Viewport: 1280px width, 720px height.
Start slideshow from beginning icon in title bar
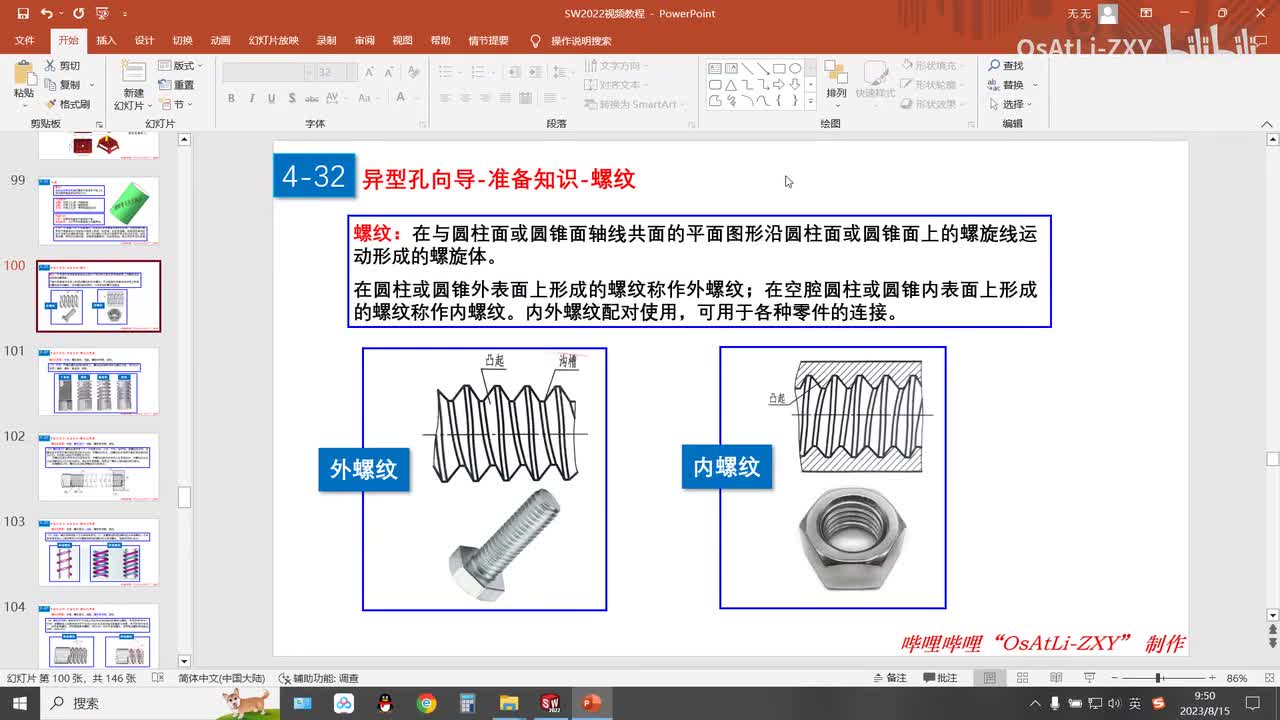(102, 14)
